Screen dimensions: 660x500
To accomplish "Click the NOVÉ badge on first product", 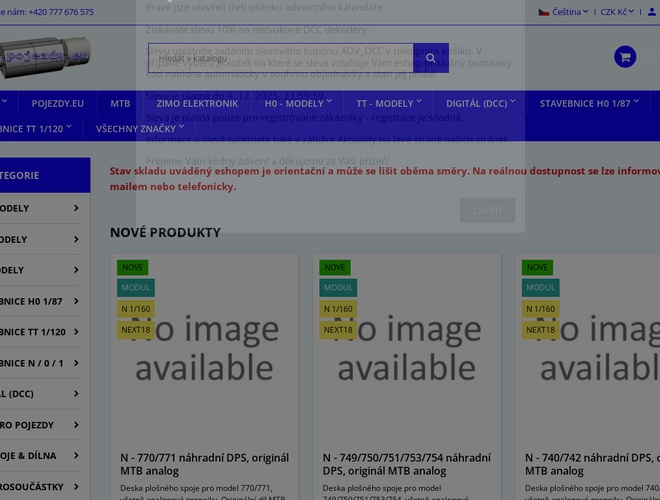I will click(x=133, y=267).
